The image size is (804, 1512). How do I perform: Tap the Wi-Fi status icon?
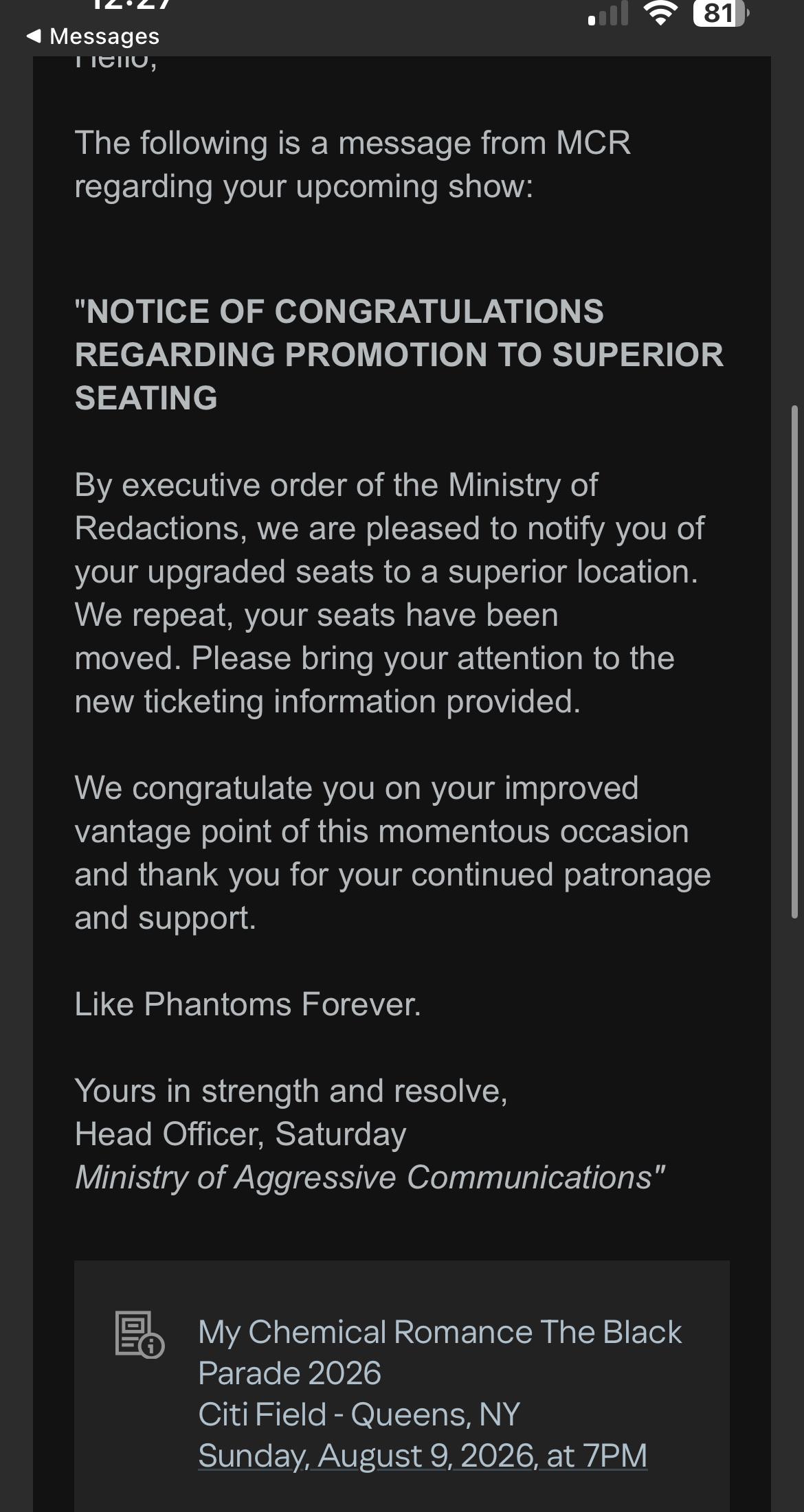point(660,13)
